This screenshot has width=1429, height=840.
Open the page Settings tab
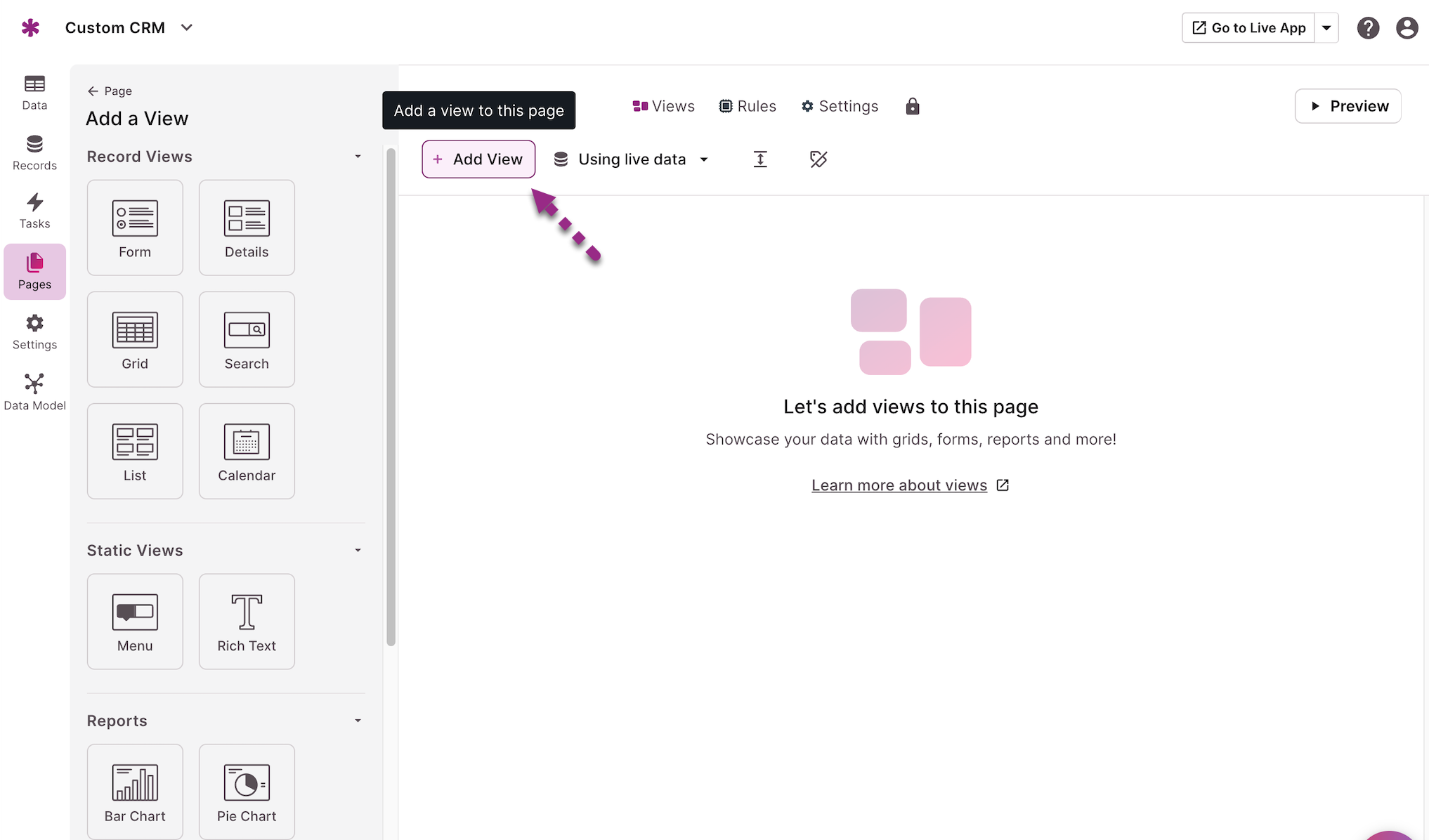(840, 106)
